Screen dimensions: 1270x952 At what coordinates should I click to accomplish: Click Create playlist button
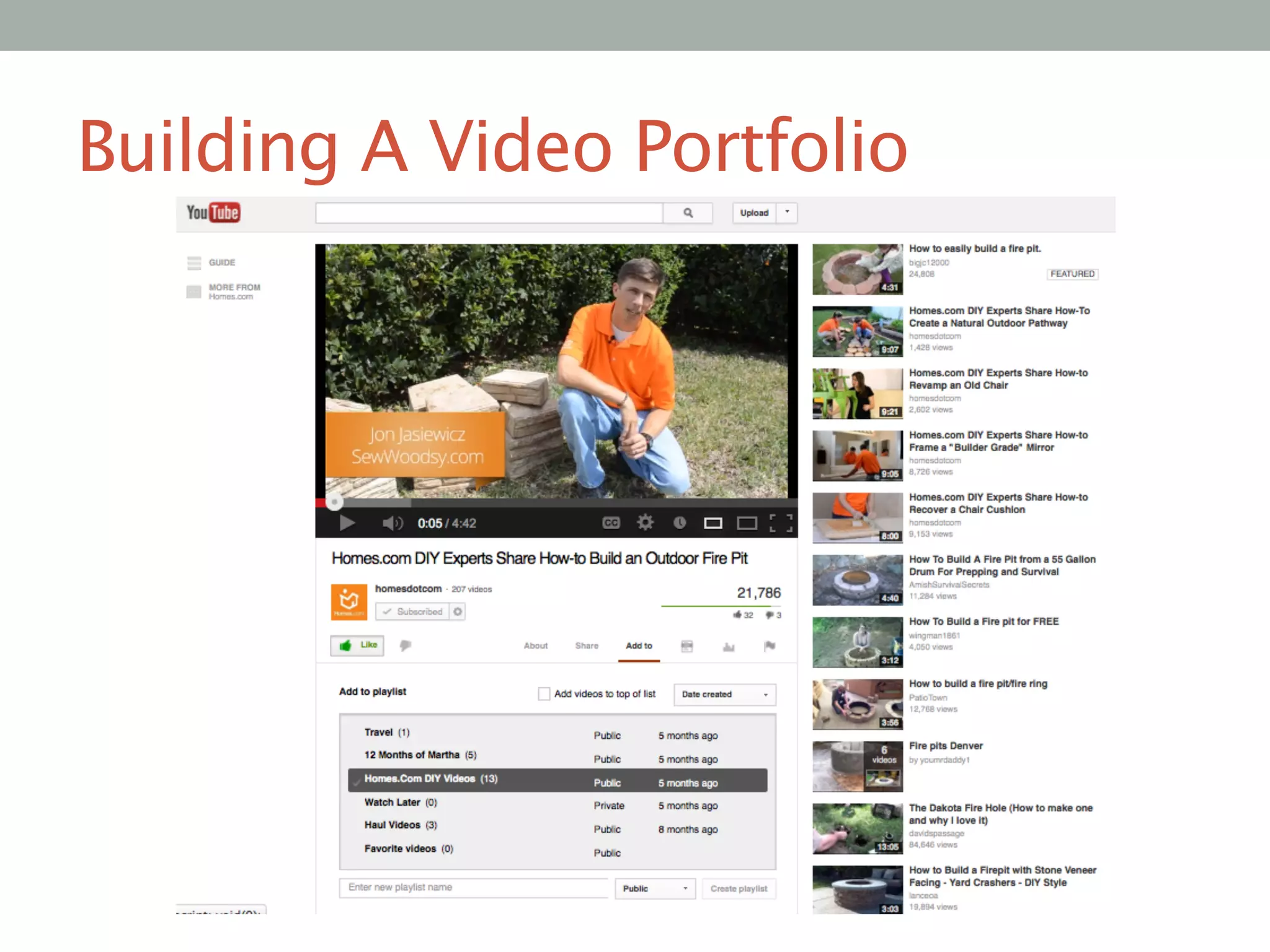coord(739,888)
